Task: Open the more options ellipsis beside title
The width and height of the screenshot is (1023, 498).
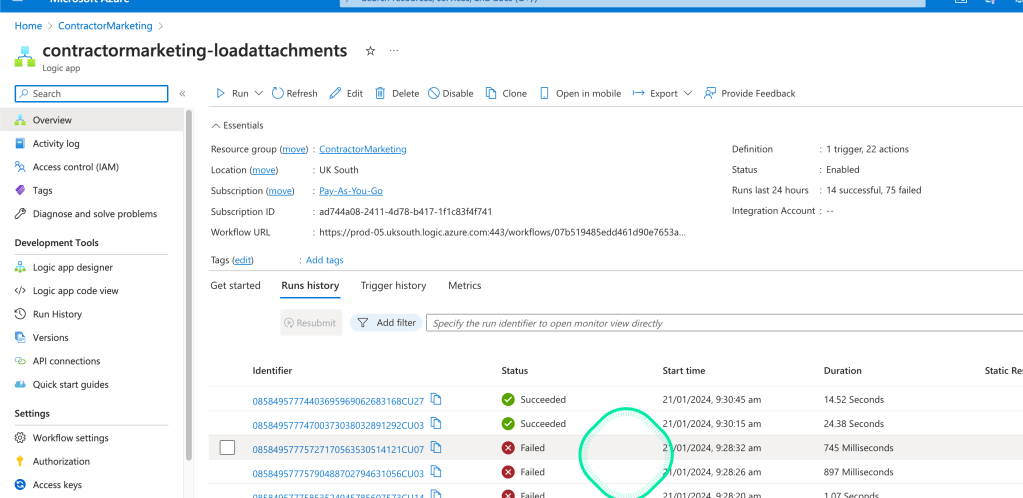Action: click(393, 51)
